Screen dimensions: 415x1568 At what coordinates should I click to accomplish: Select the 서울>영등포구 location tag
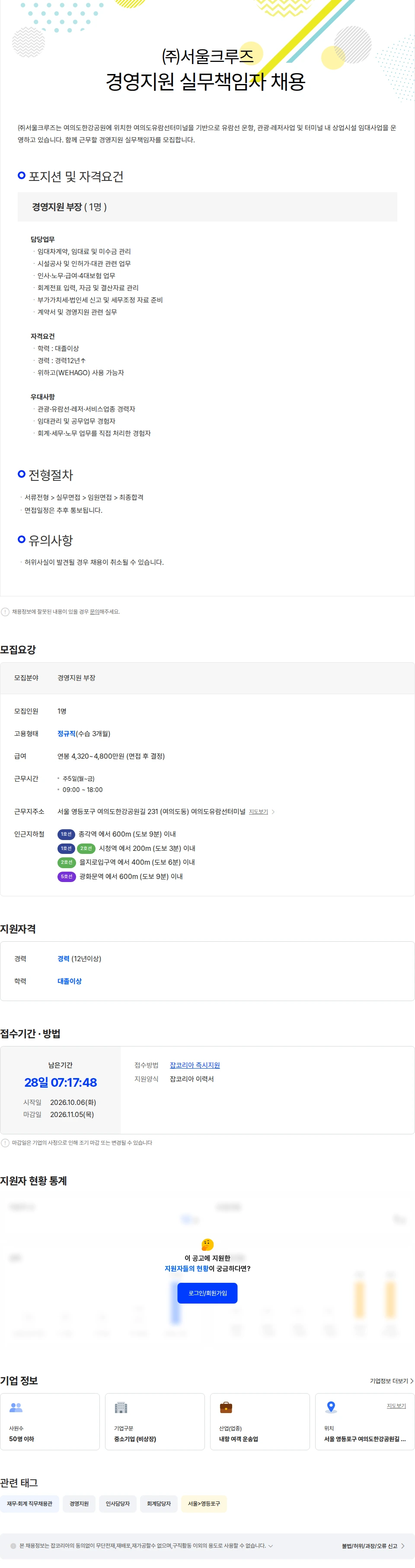(204, 1504)
